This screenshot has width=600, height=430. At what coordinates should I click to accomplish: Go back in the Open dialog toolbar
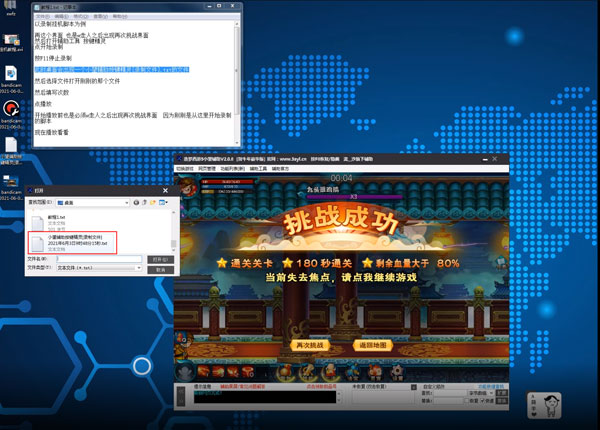click(x=136, y=202)
